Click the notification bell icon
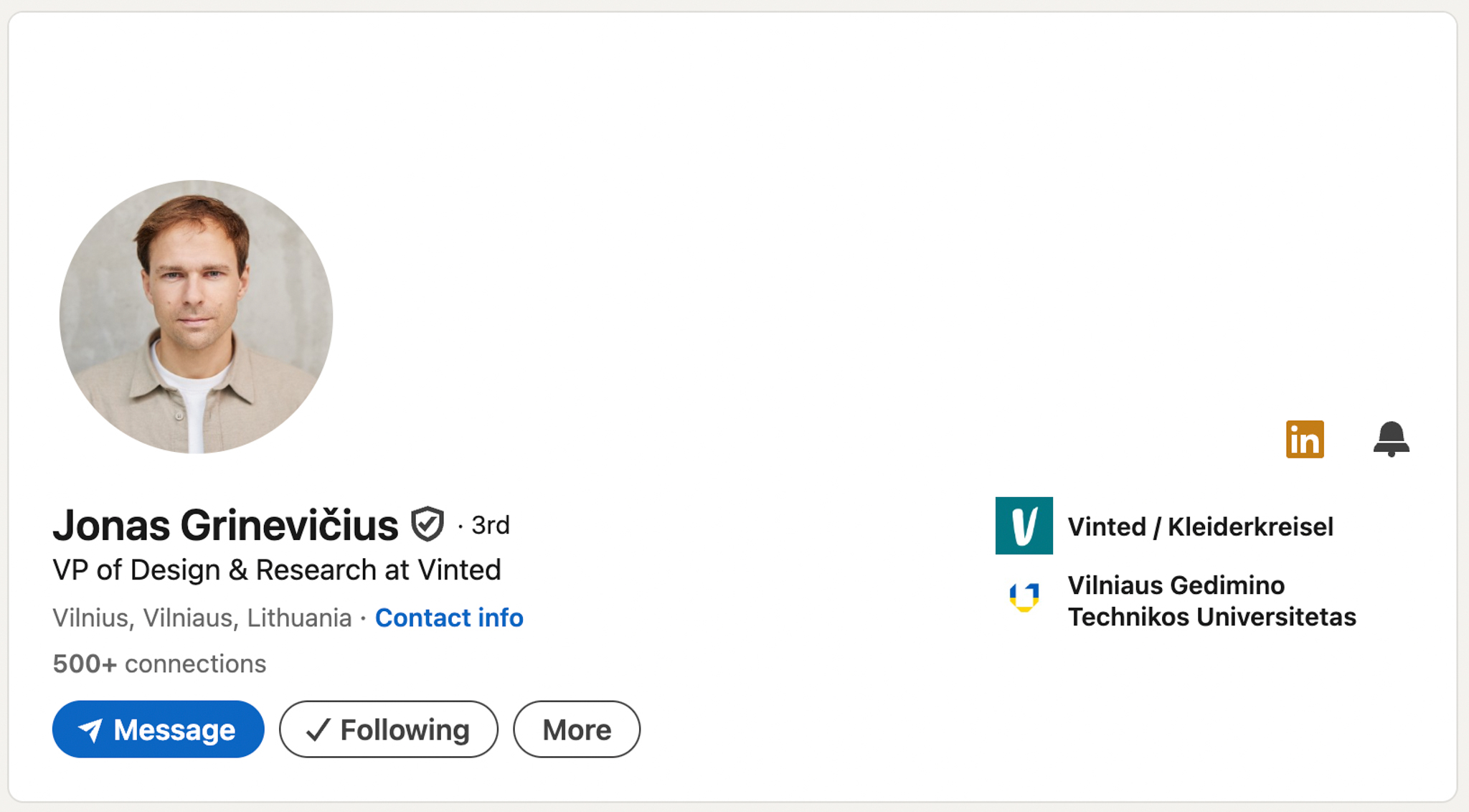 tap(1391, 439)
